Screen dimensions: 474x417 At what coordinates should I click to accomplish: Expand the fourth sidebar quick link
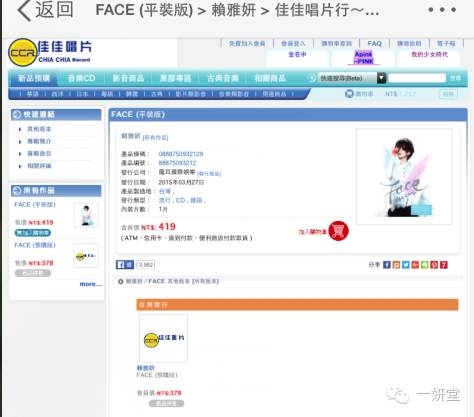point(39,166)
